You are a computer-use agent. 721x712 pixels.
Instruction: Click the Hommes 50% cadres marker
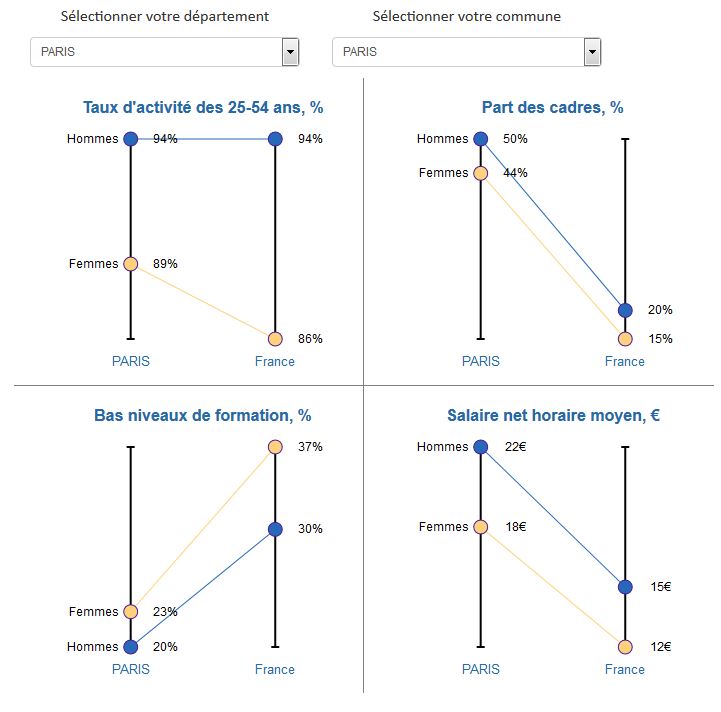[480, 139]
